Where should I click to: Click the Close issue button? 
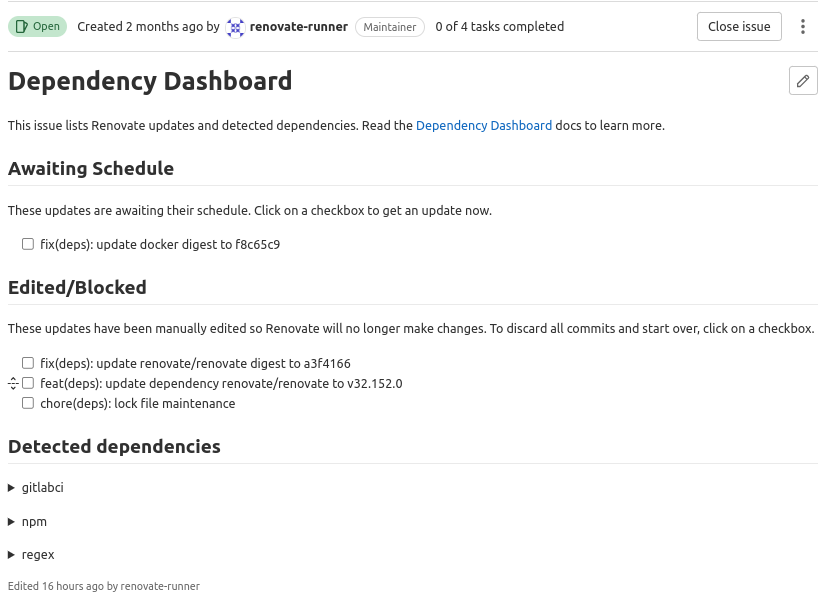click(x=738, y=26)
